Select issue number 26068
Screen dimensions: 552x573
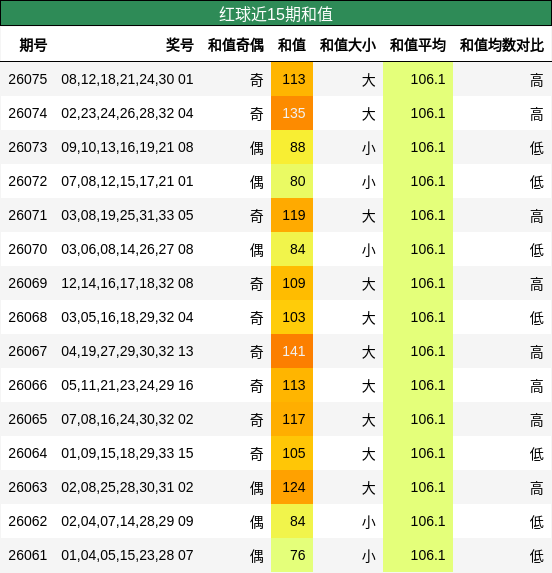[28, 317]
